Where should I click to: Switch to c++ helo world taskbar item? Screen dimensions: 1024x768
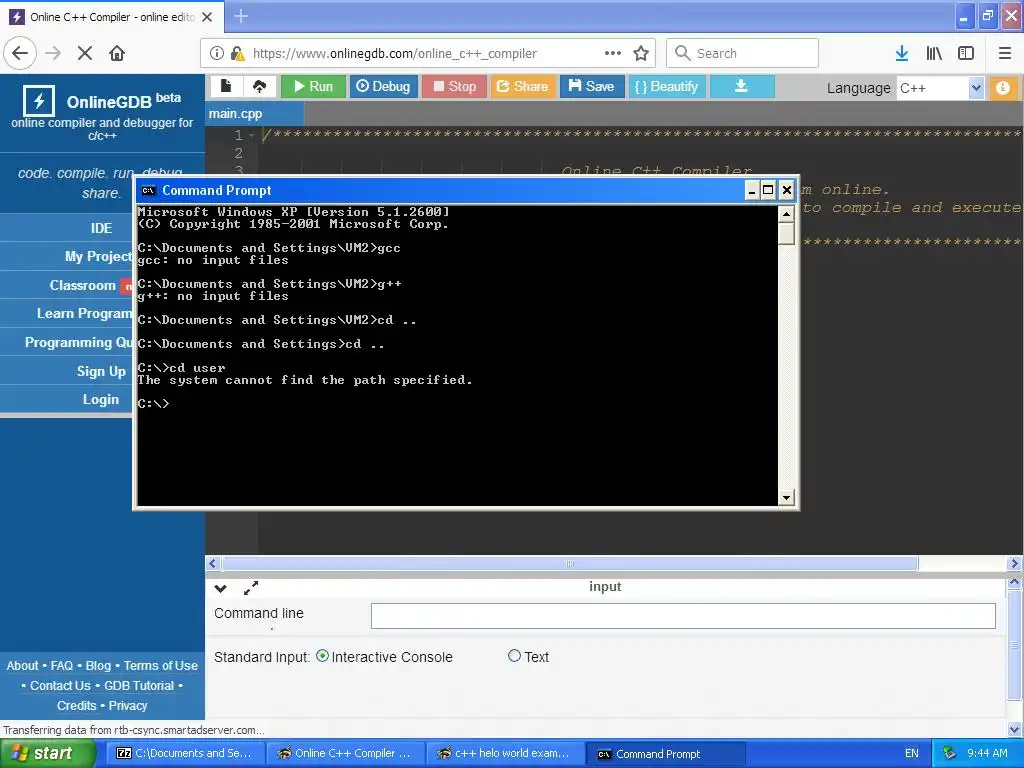pos(504,754)
